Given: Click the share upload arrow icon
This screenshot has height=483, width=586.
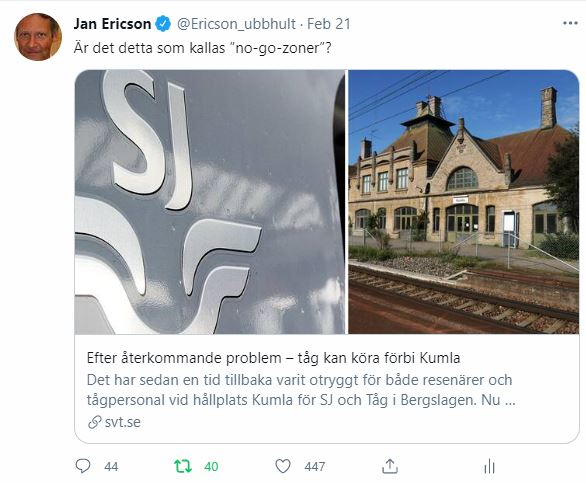Looking at the screenshot, I should coord(390,466).
